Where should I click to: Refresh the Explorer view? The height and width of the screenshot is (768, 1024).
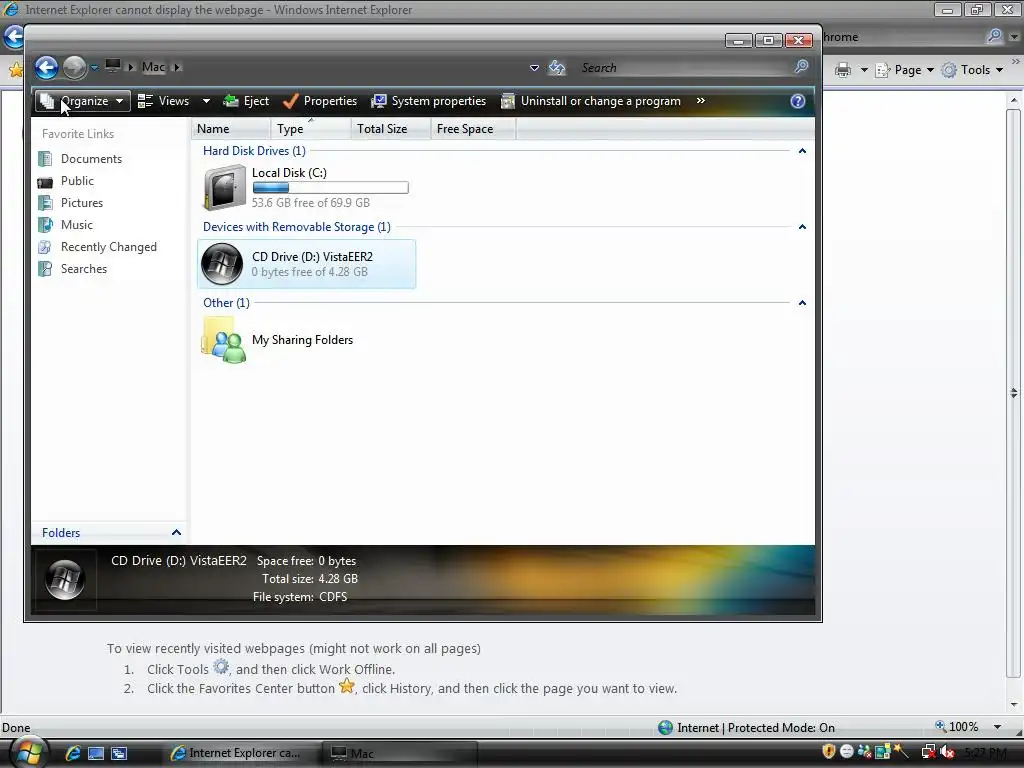(557, 67)
